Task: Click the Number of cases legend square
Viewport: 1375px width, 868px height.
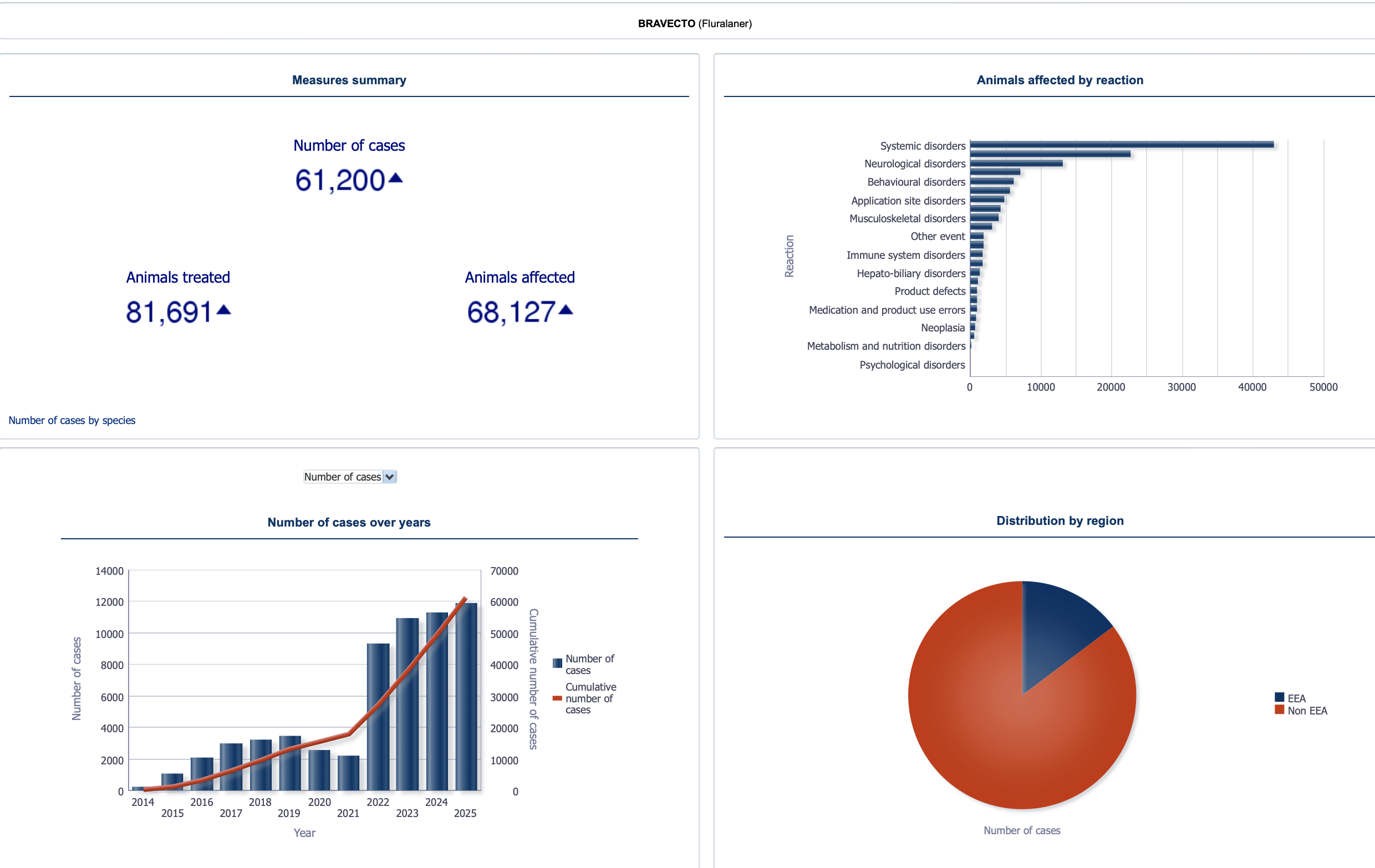Action: [557, 663]
